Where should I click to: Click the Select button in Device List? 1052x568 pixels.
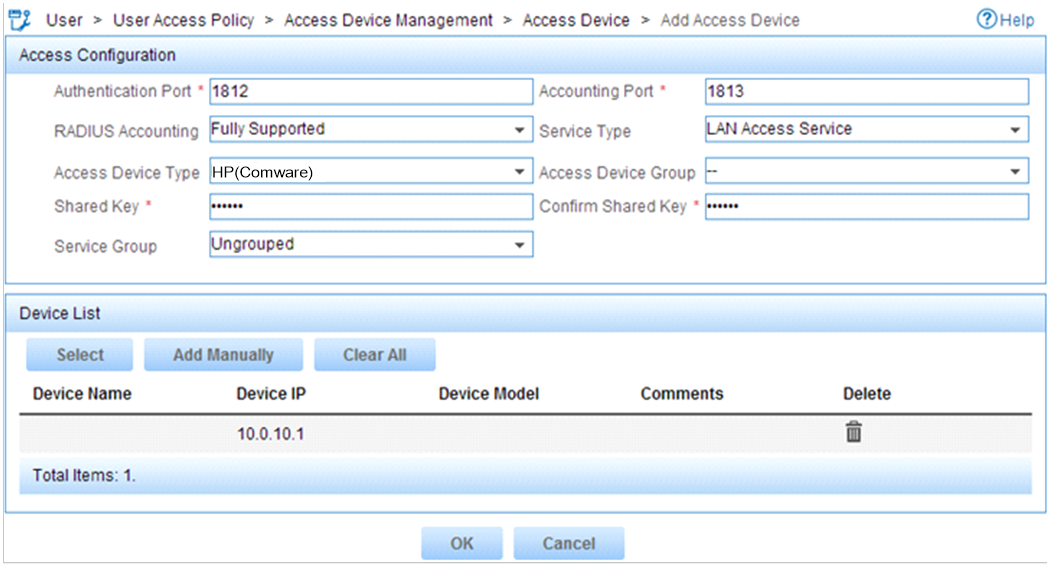click(x=80, y=355)
